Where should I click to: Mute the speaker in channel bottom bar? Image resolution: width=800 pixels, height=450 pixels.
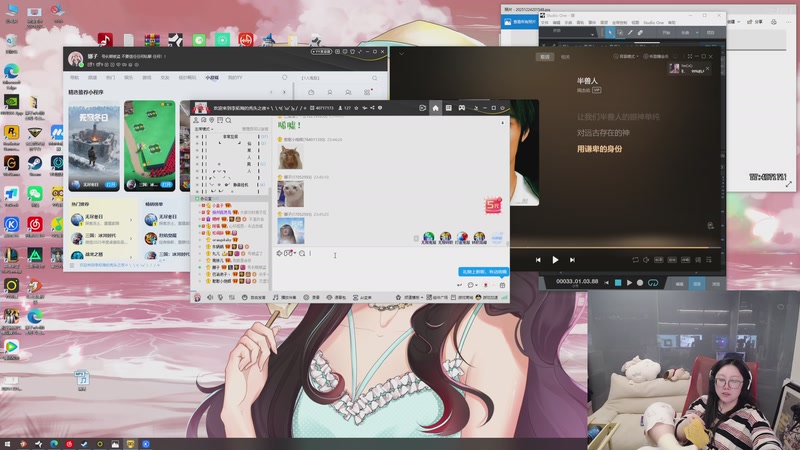pos(210,297)
